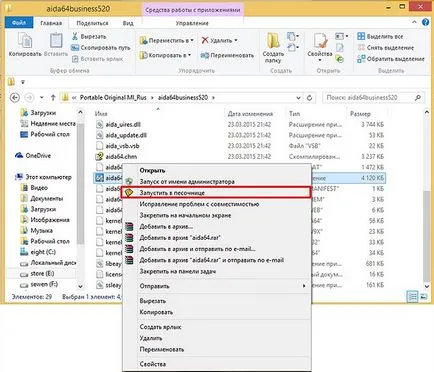Expand the Отправить submenu
The width and height of the screenshot is (434, 372).
tap(217, 286)
